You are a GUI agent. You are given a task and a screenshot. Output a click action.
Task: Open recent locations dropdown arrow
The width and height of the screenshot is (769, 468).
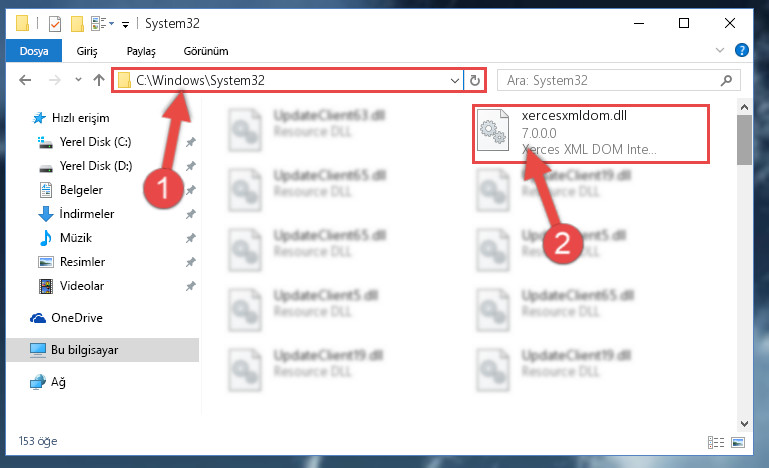click(x=78, y=79)
